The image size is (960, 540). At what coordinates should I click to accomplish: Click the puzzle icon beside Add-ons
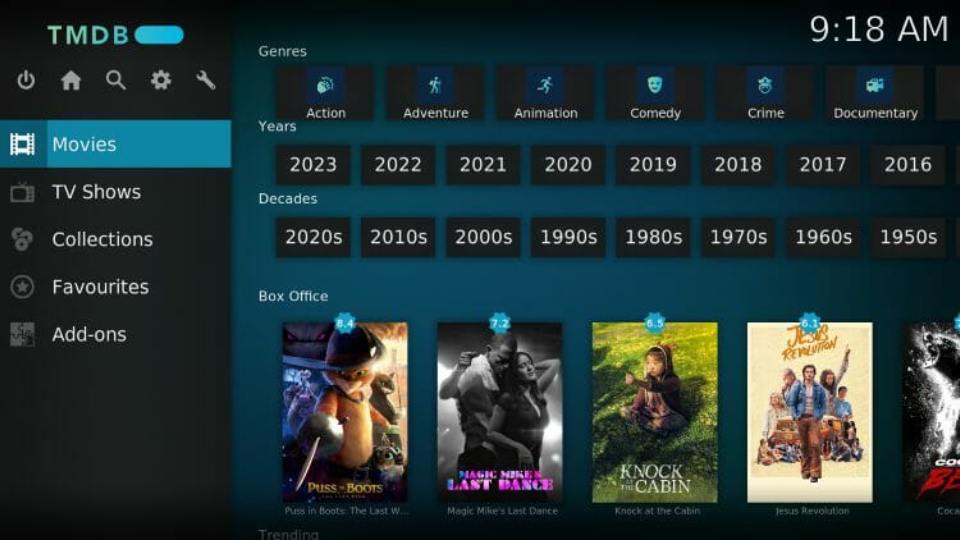tap(22, 334)
